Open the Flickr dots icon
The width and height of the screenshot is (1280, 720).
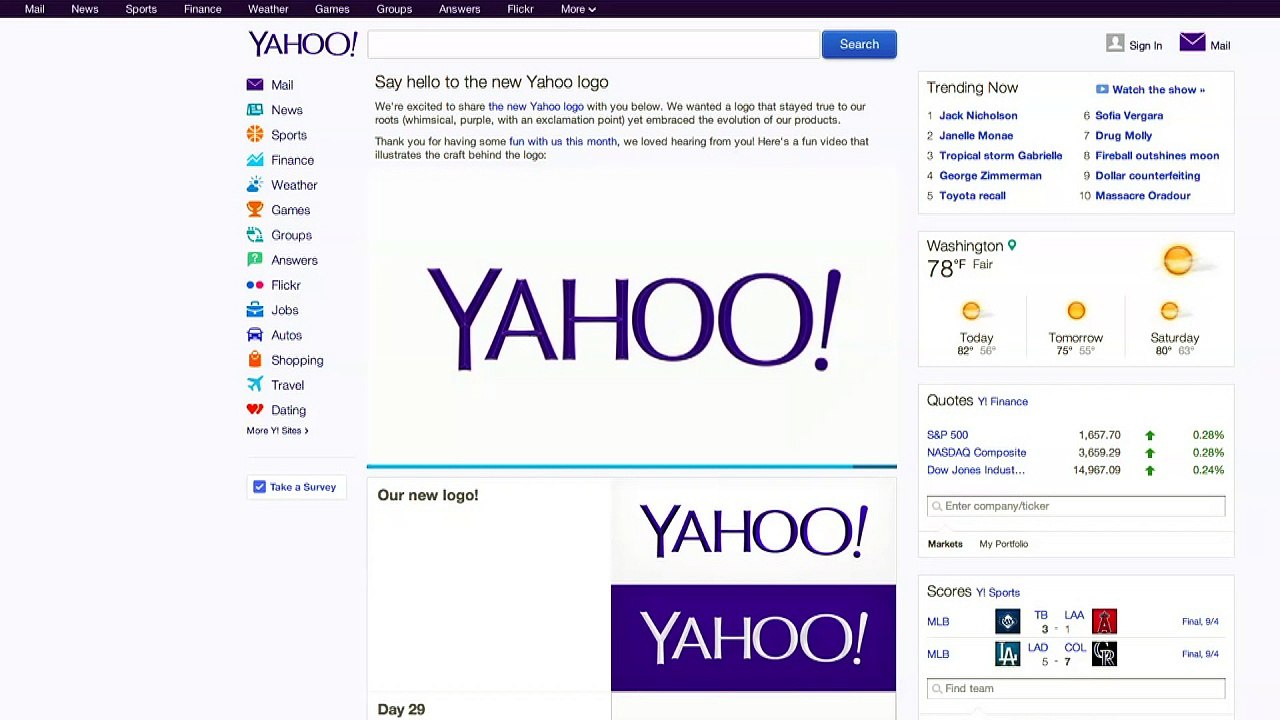pyautogui.click(x=255, y=285)
